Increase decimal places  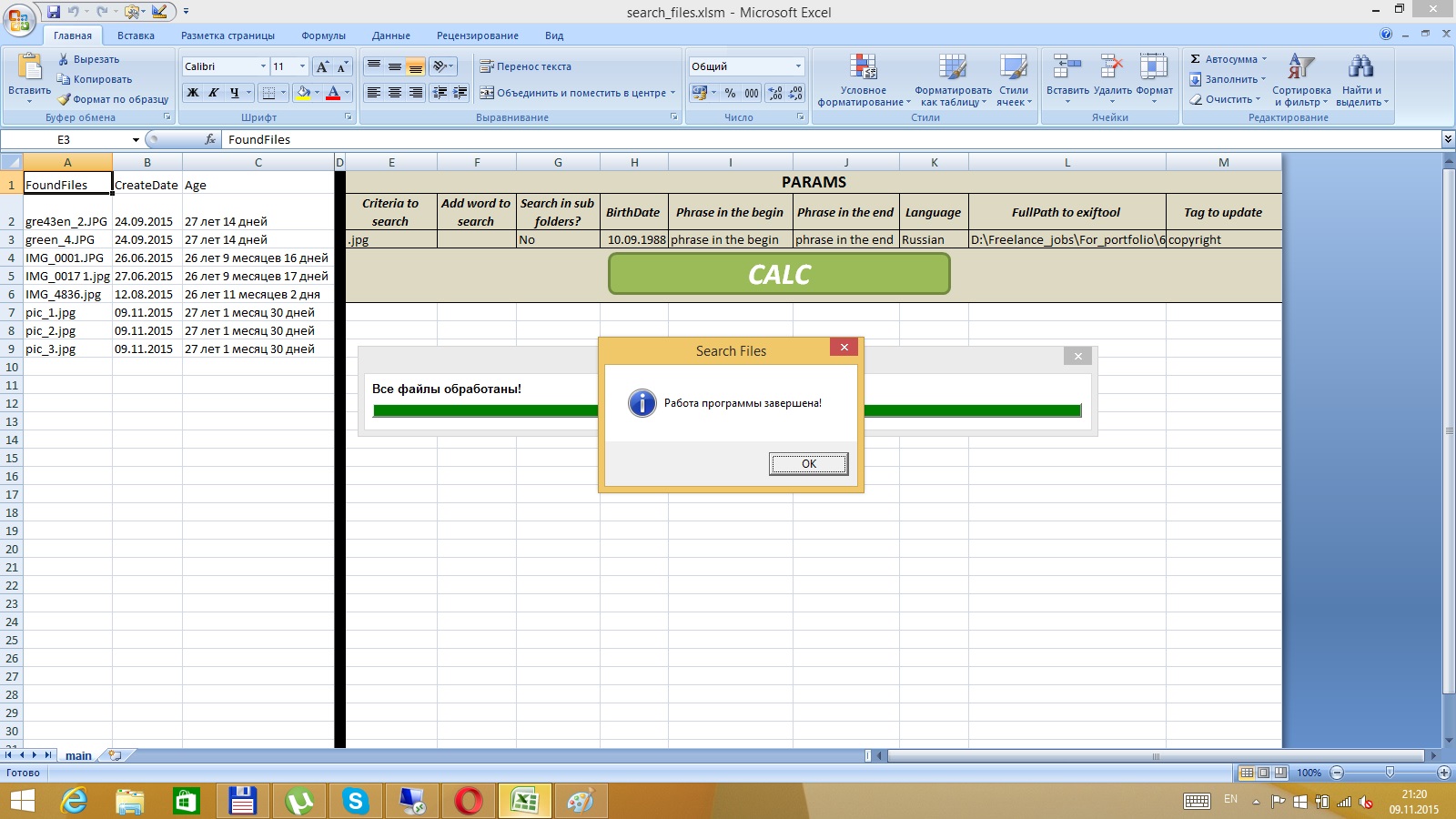pyautogui.click(x=775, y=93)
